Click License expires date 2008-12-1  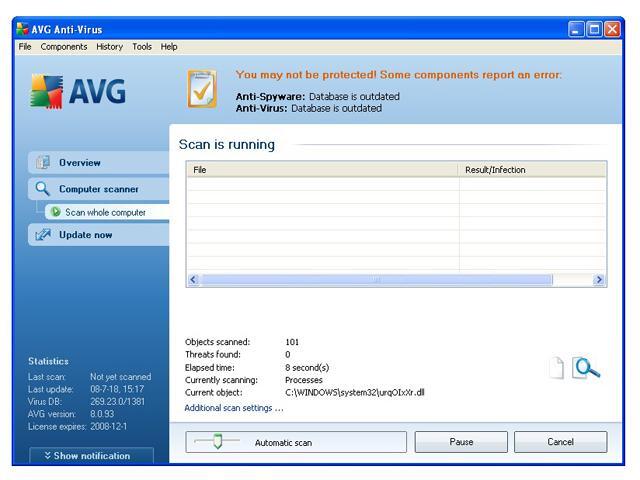point(108,426)
